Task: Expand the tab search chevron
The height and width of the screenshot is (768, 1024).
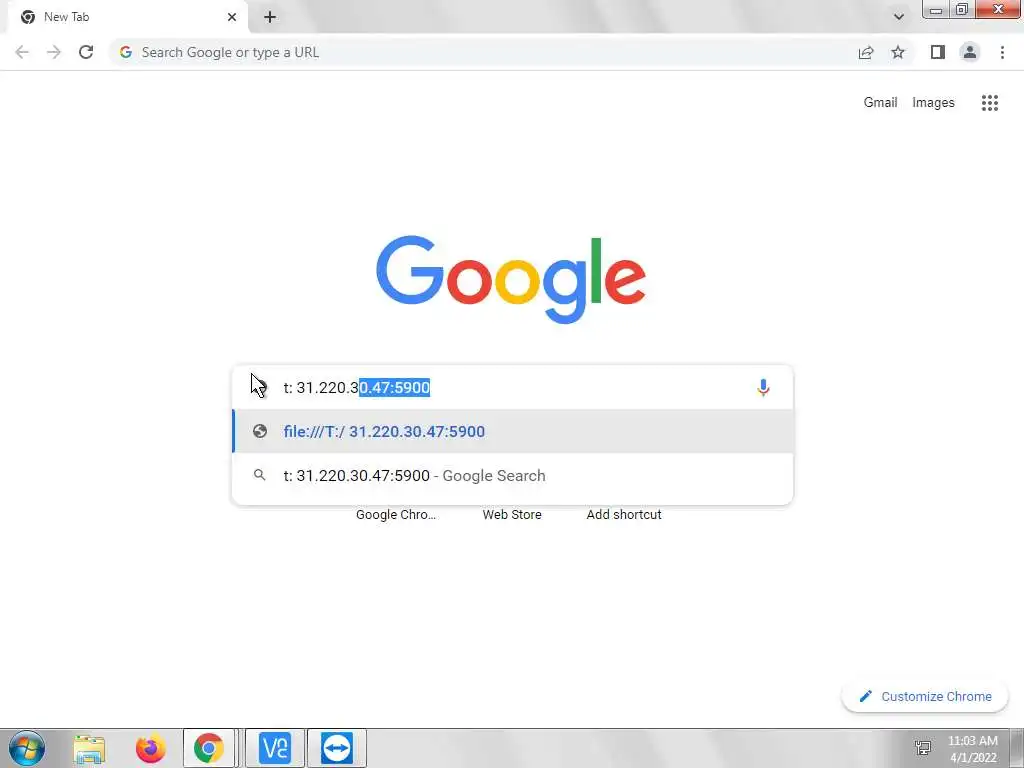Action: pyautogui.click(x=899, y=17)
